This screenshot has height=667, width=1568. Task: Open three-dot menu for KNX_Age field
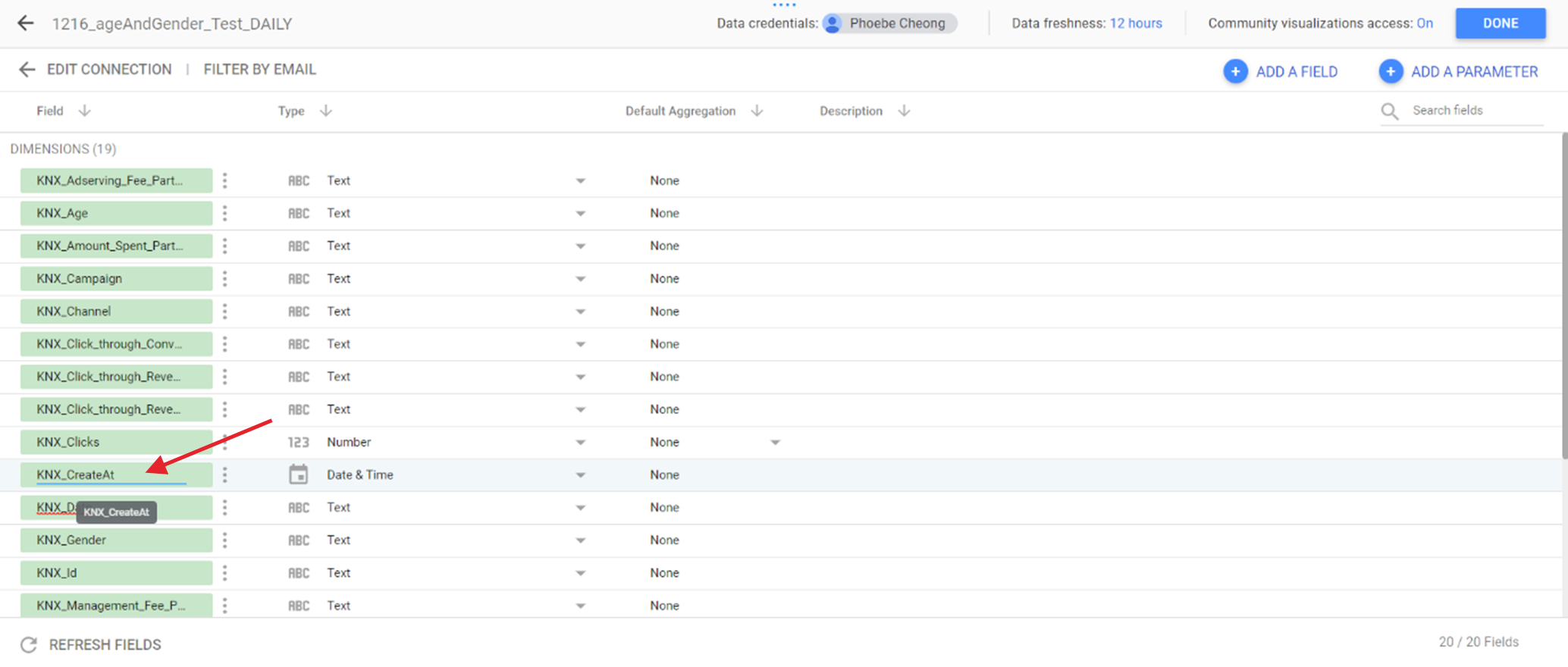click(225, 214)
